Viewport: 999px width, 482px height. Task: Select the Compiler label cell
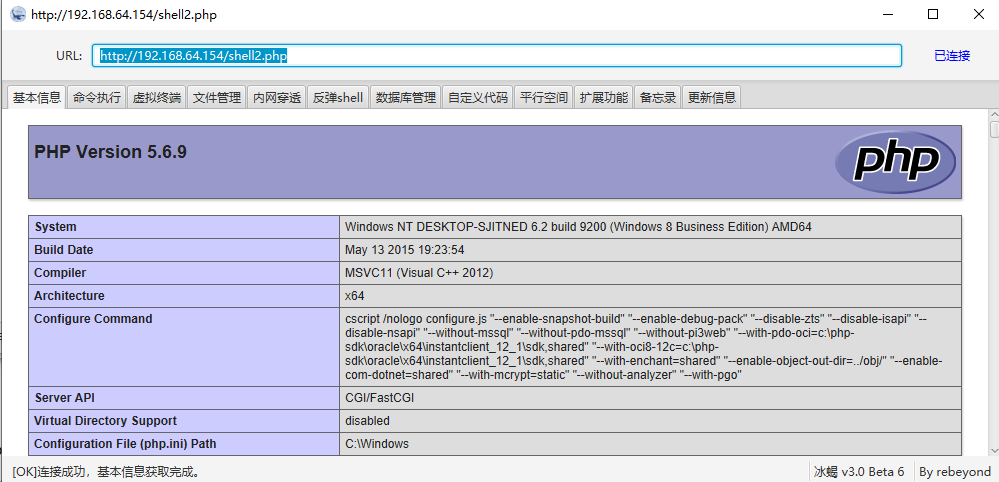pyautogui.click(x=184, y=273)
